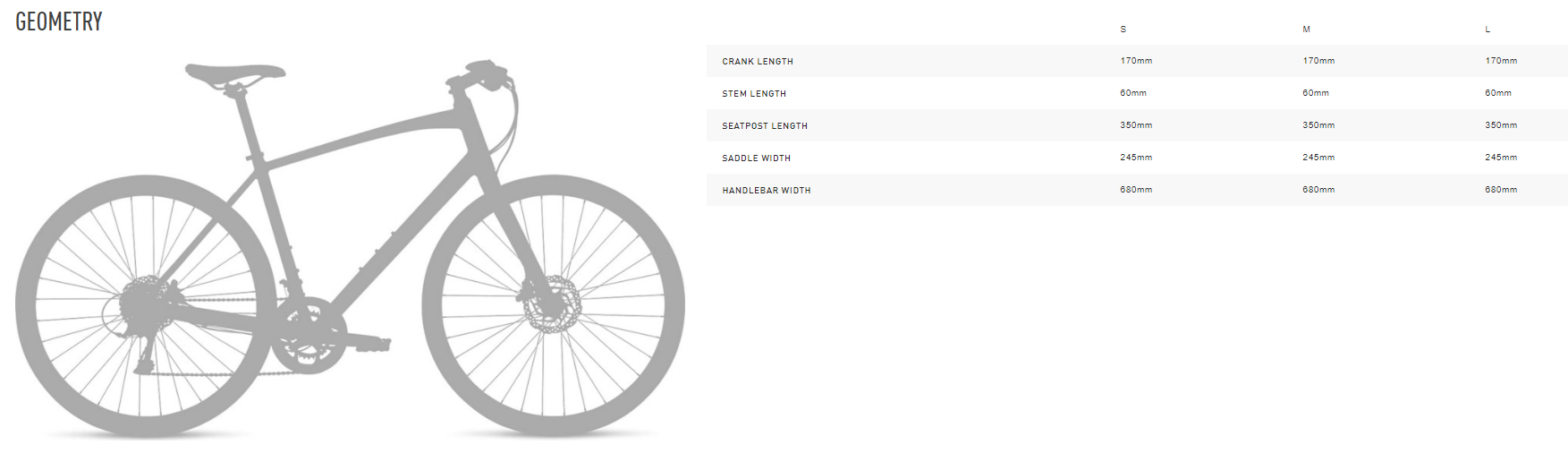Click the Seatpost Length row label
This screenshot has width=1568, height=462.
click(x=765, y=126)
